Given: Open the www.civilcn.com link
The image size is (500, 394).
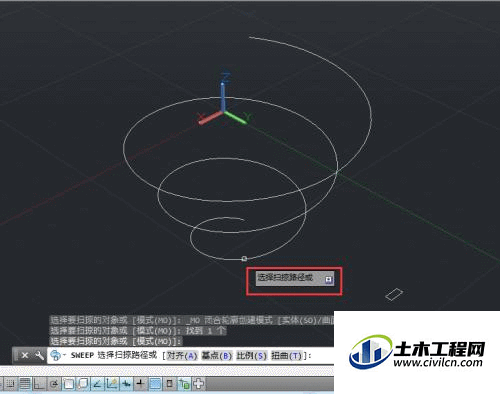Looking at the screenshot, I should point(437,363).
